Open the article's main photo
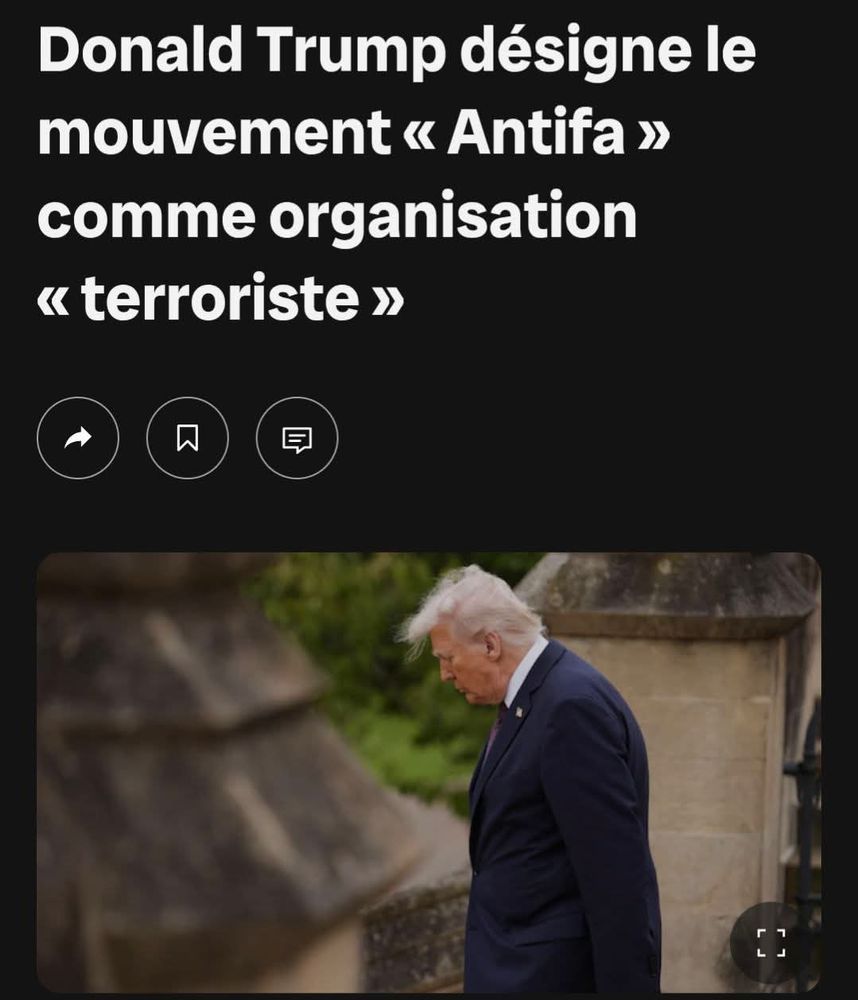This screenshot has height=1000, width=858. point(429,773)
